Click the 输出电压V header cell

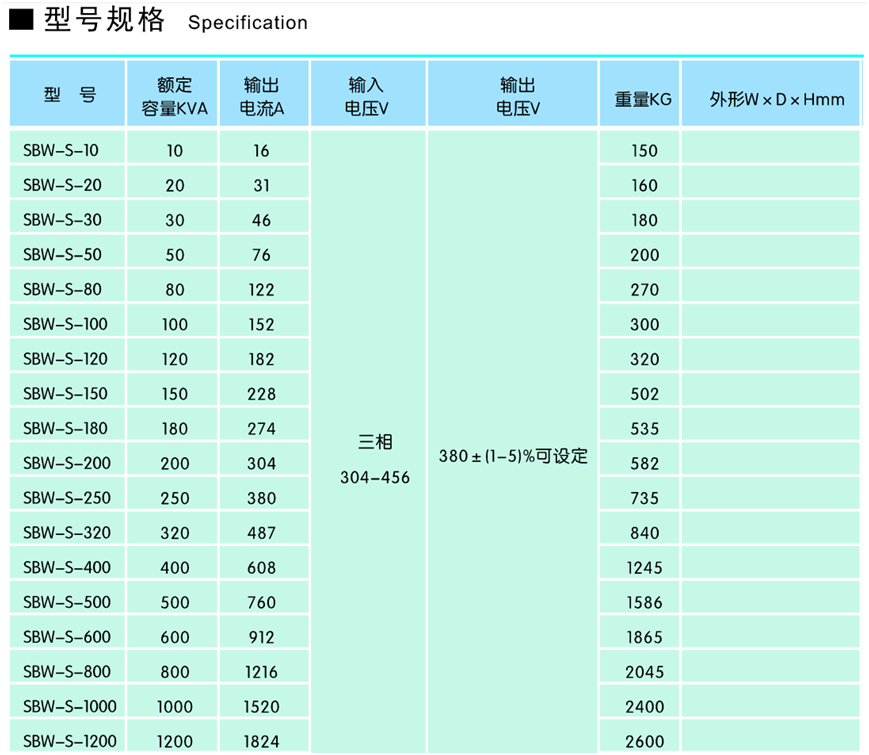(x=512, y=92)
